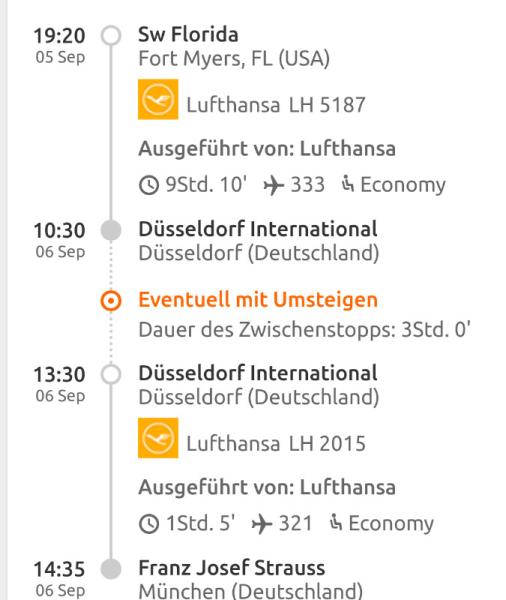Tap Dauer des Zwischenstopps 3Std. 0' text

click(305, 330)
